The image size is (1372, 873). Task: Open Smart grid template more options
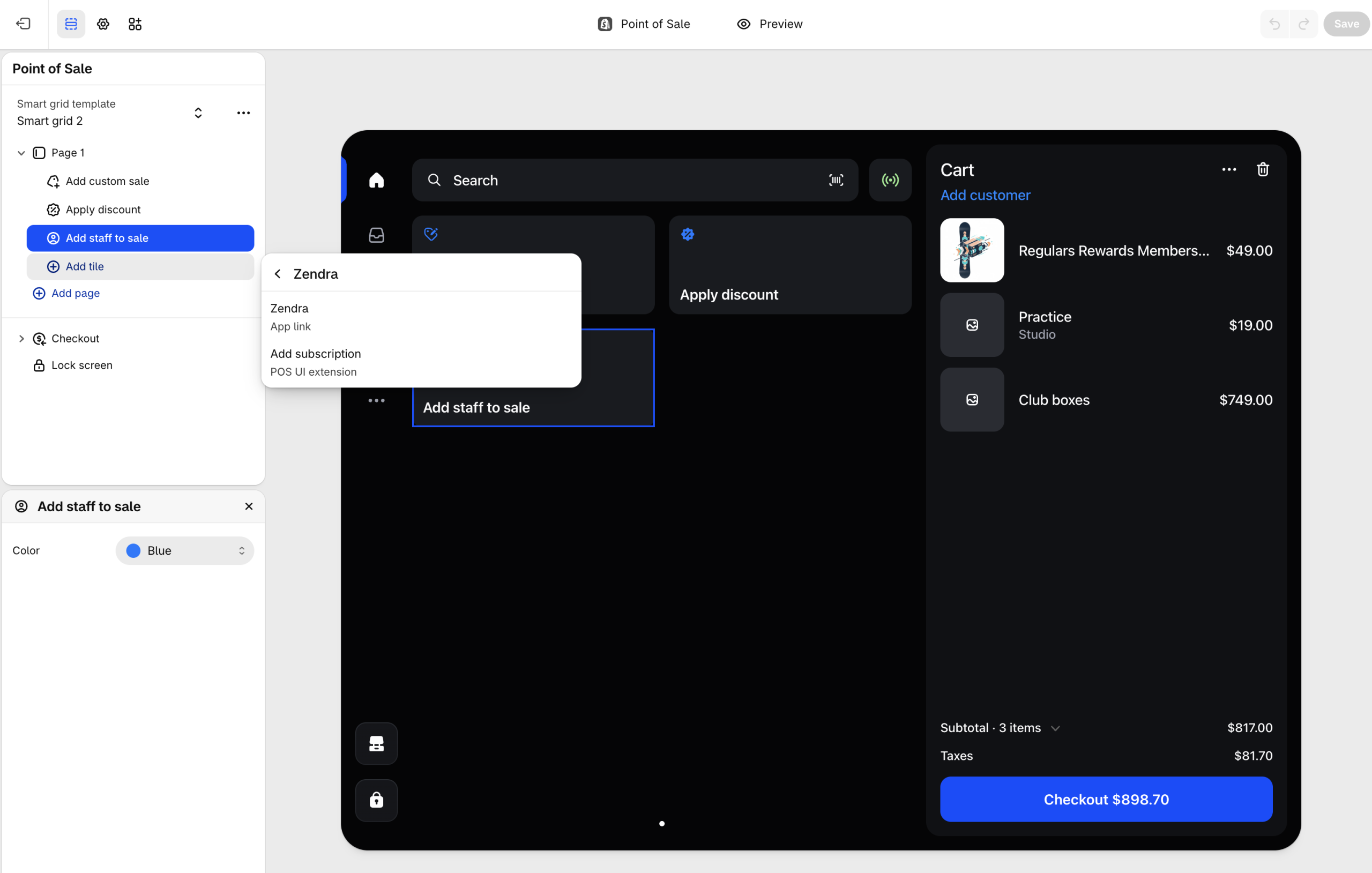click(x=243, y=113)
